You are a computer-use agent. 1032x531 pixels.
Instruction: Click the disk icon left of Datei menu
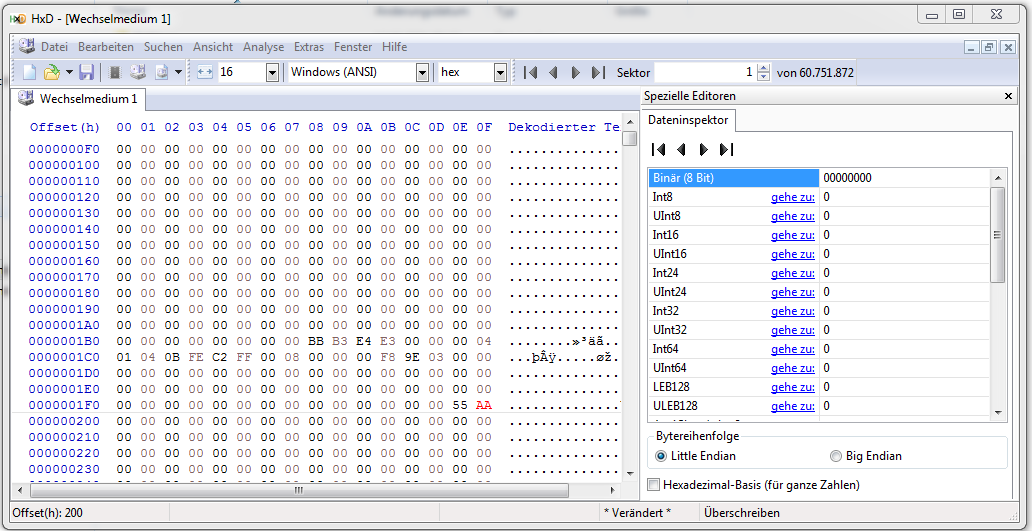[26, 46]
